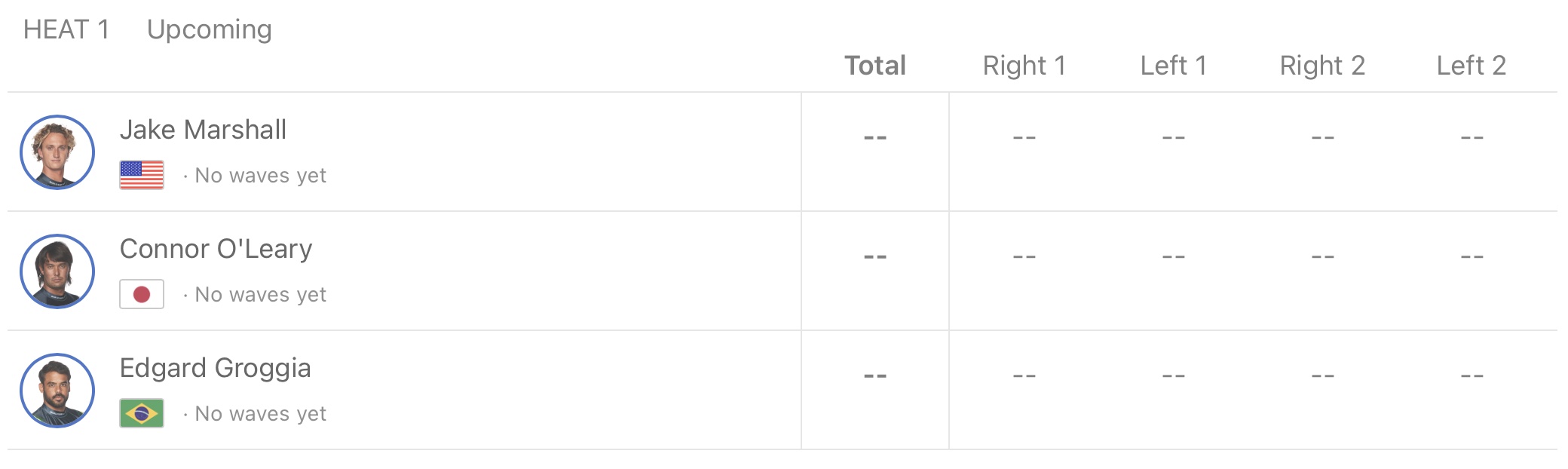Screen dimensions: 1568x469
Task: Click the HEAT 1 label
Action: point(66,29)
